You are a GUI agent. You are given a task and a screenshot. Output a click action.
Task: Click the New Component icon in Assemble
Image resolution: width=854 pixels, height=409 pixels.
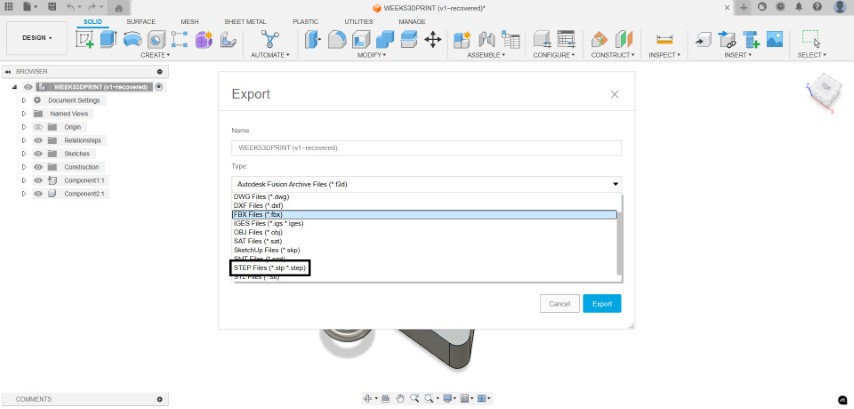462,39
